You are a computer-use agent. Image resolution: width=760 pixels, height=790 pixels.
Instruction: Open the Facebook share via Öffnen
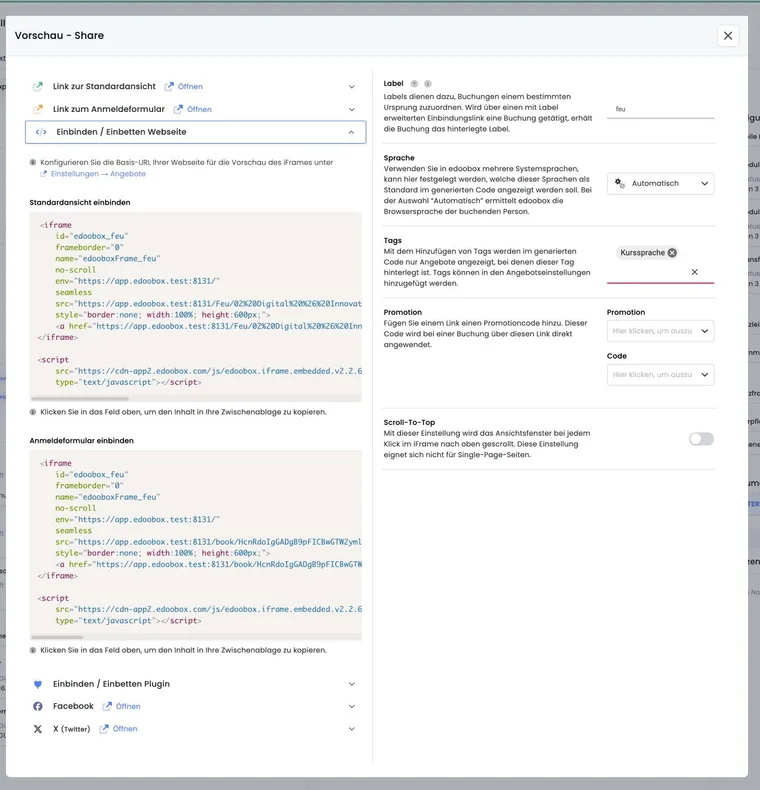128,706
